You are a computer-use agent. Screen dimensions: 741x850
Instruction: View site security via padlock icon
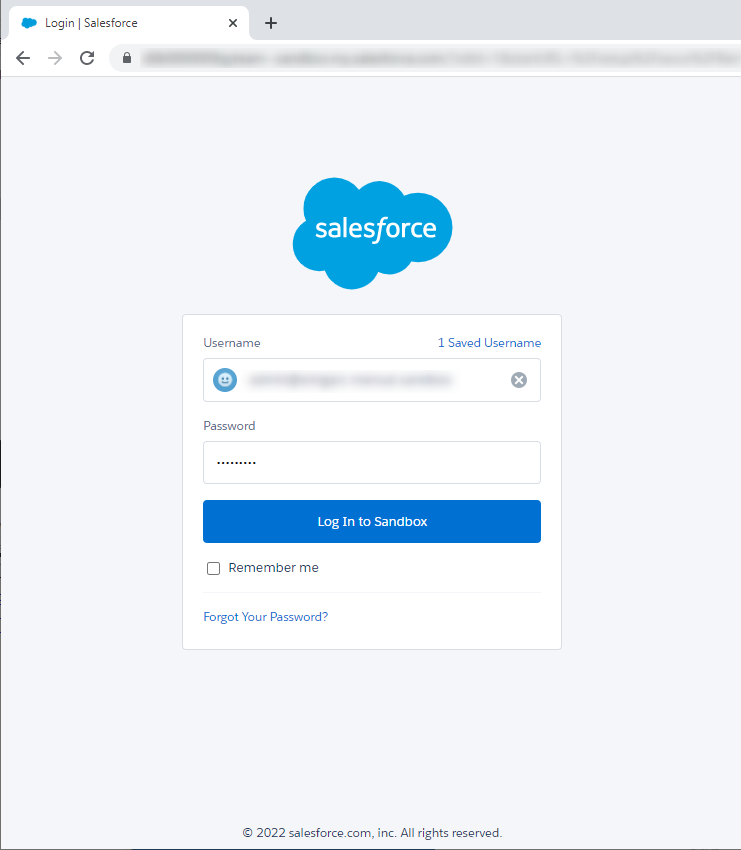[x=127, y=57]
